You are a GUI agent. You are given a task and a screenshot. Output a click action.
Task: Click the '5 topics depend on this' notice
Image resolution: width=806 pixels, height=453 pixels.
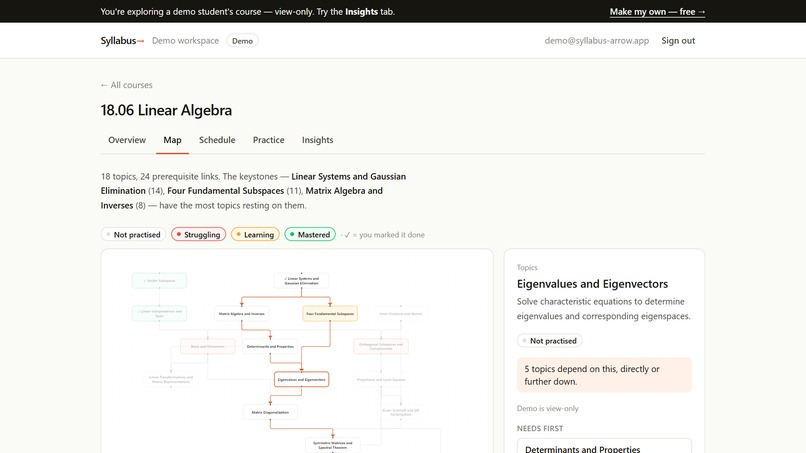(x=604, y=375)
